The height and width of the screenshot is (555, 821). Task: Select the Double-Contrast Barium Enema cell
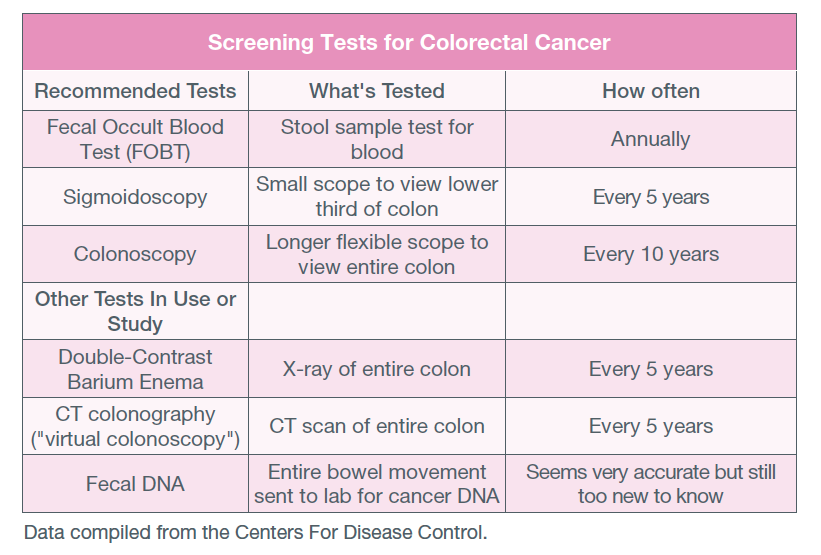135,369
